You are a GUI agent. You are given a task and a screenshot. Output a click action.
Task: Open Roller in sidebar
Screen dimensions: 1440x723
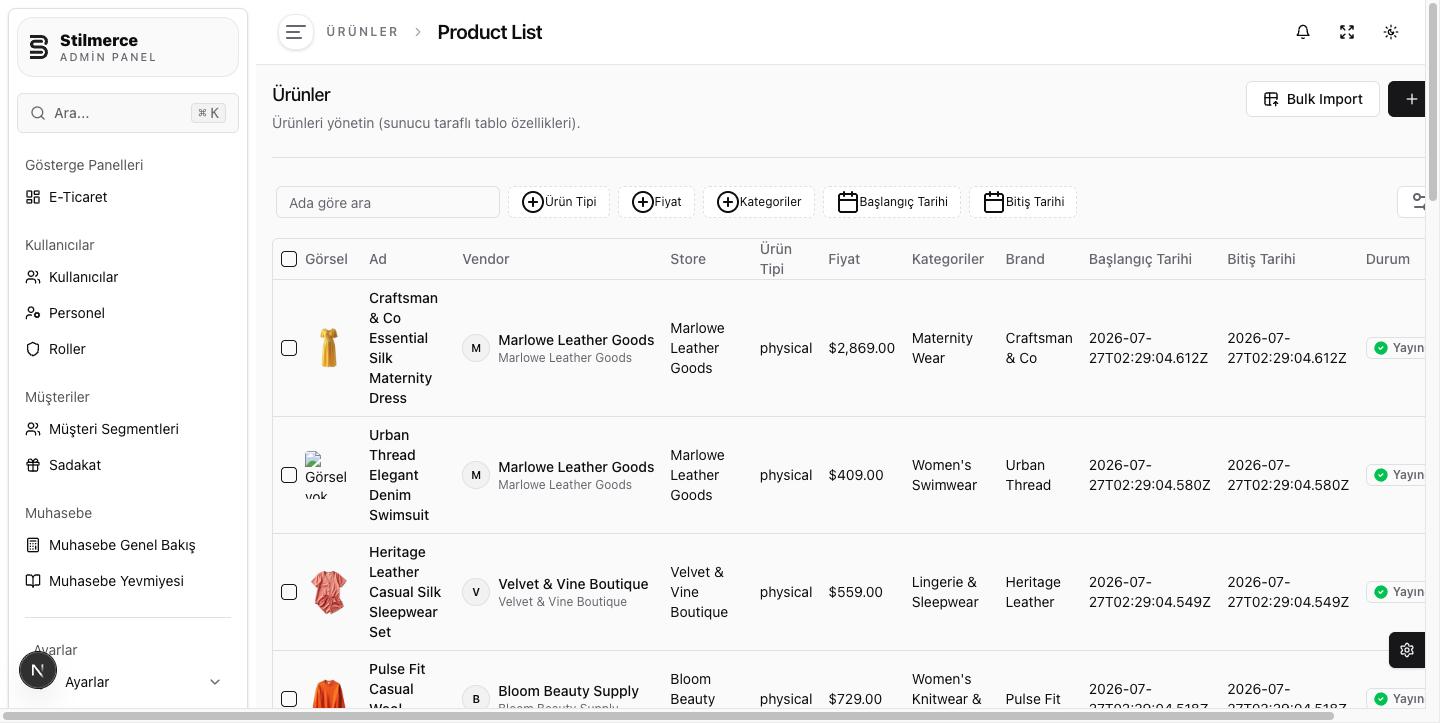pyautogui.click(x=128, y=349)
